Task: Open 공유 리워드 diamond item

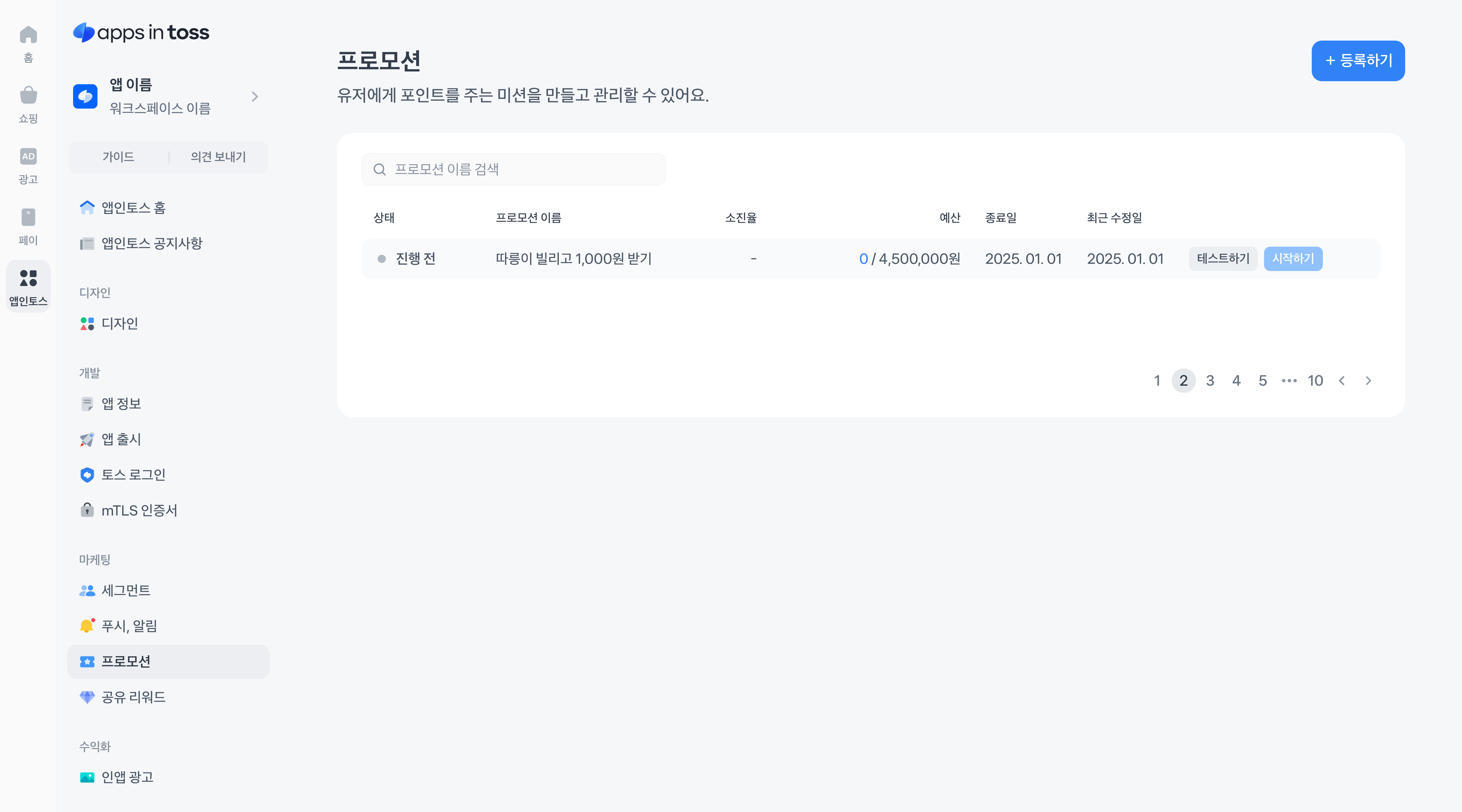Action: [x=133, y=697]
